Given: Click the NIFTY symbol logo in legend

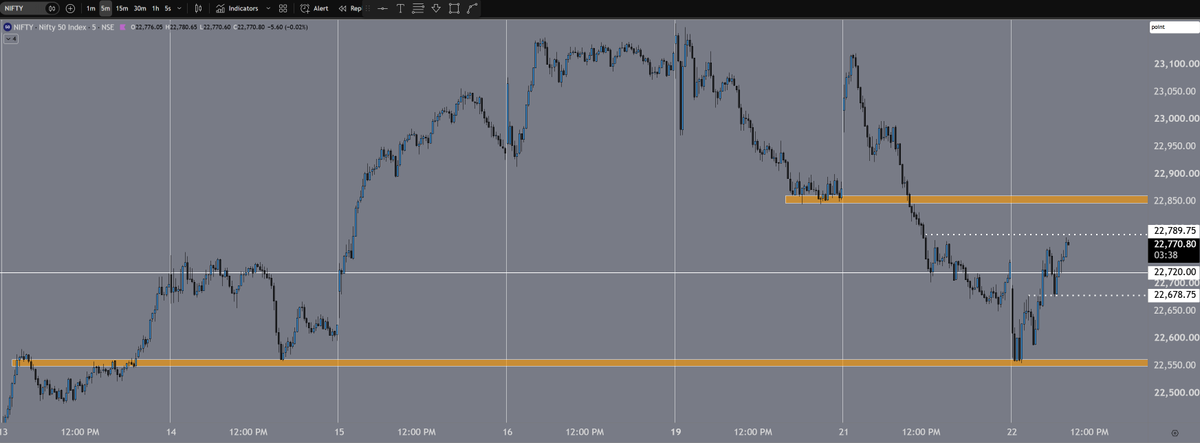Looking at the screenshot, I should (x=7, y=27).
